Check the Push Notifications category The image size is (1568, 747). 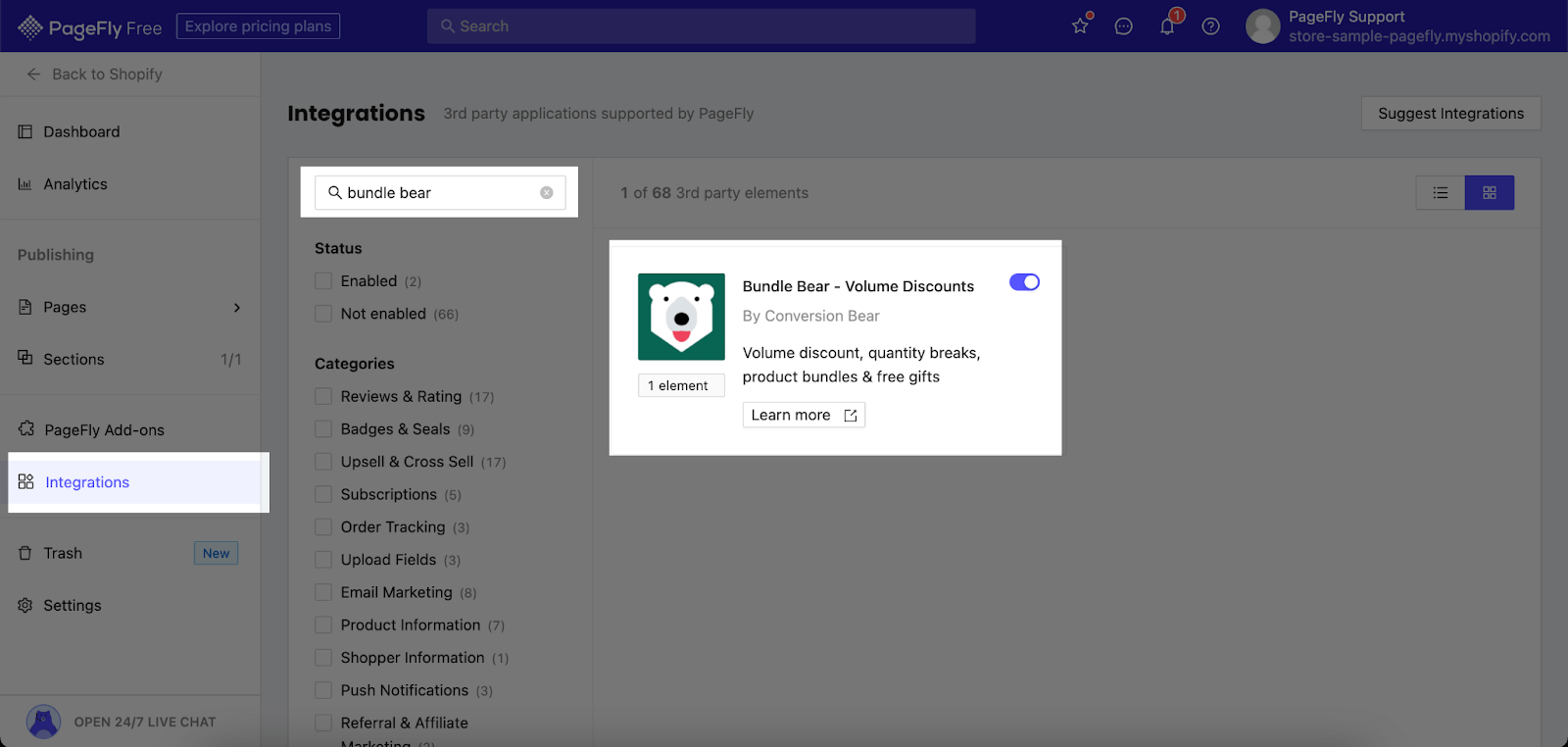click(323, 690)
